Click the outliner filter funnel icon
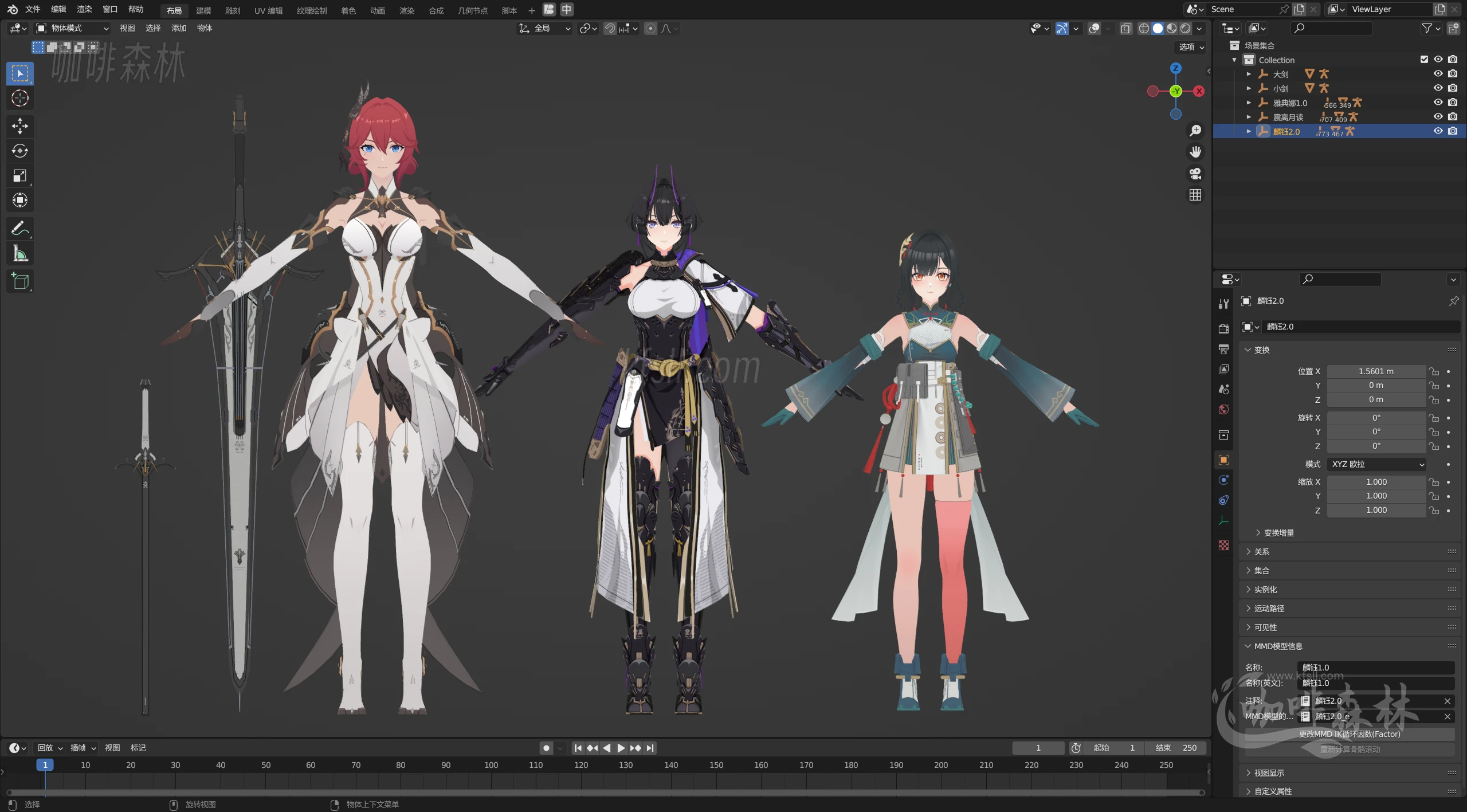The image size is (1467, 812). coord(1427,28)
